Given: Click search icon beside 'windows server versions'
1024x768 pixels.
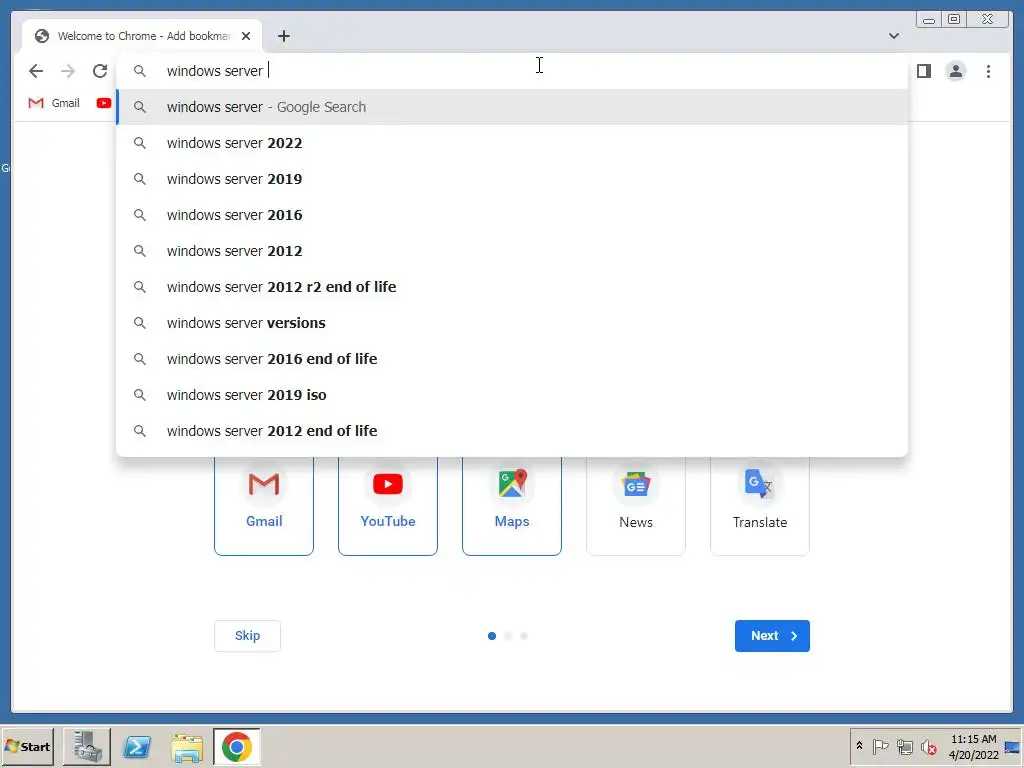Looking at the screenshot, I should click(140, 323).
